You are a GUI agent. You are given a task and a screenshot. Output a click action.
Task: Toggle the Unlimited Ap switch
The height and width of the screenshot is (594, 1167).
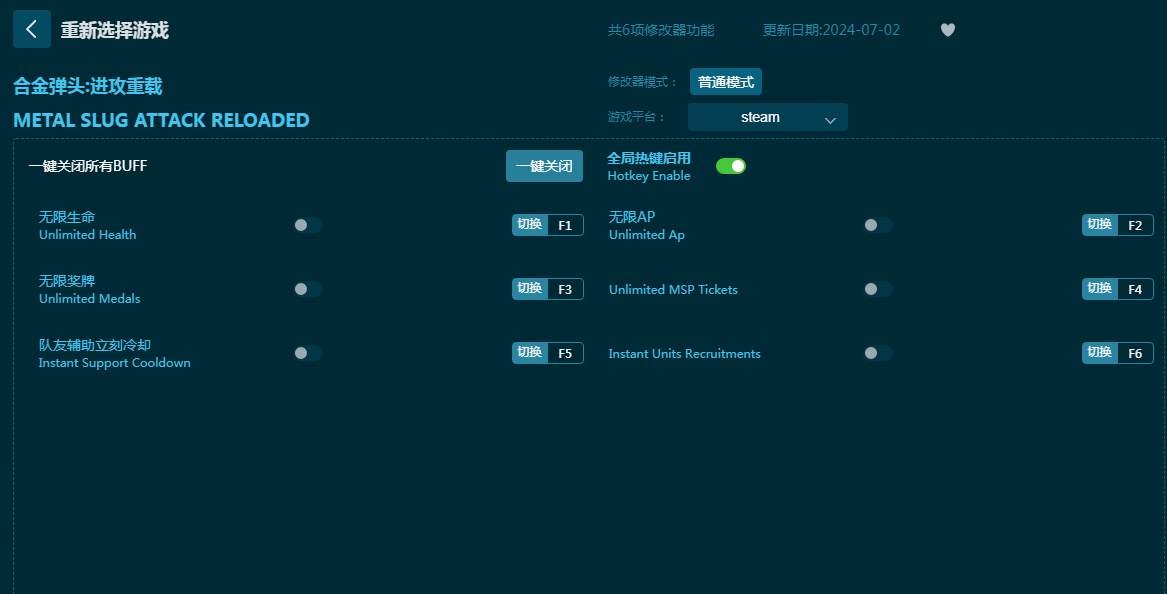[x=877, y=225]
